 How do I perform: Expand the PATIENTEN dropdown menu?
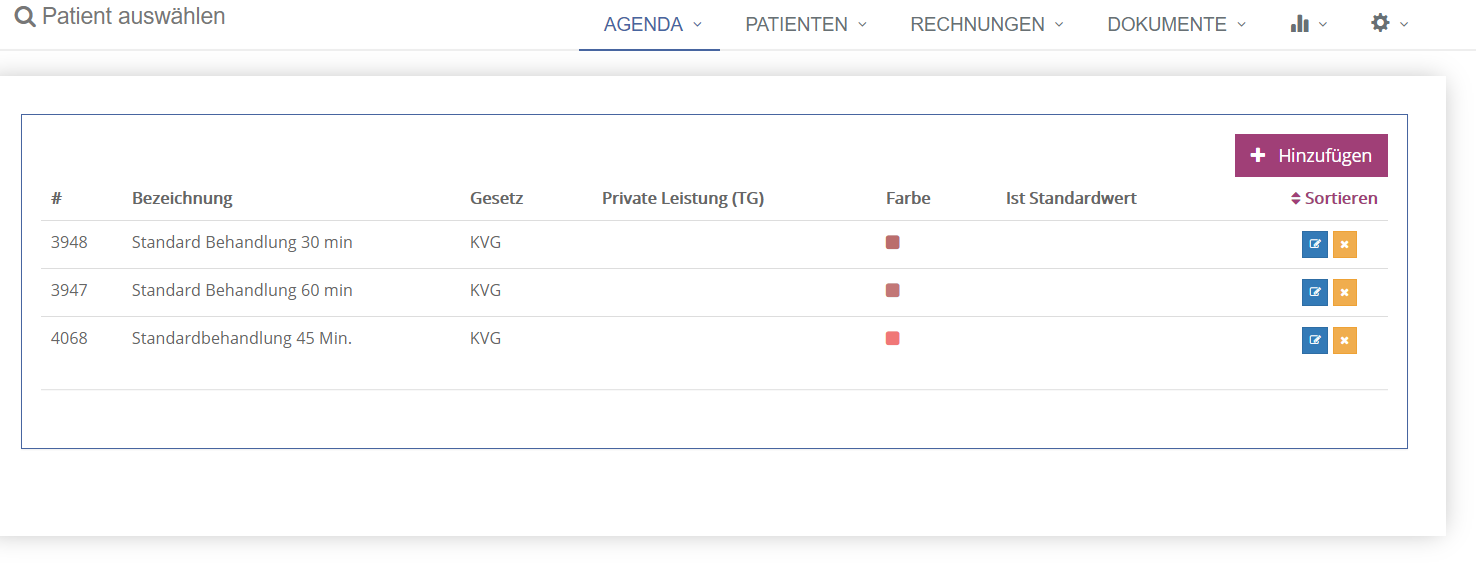(x=806, y=25)
